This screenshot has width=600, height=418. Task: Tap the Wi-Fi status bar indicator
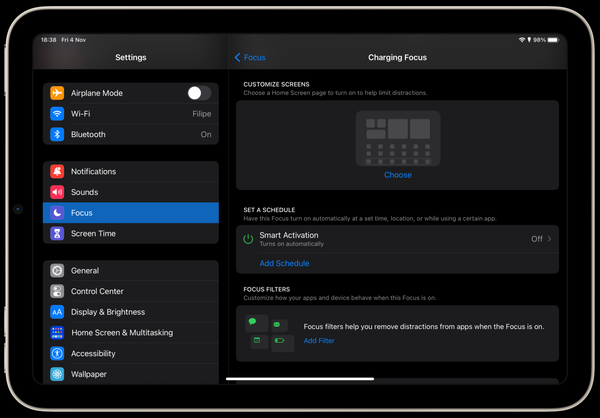pos(522,40)
